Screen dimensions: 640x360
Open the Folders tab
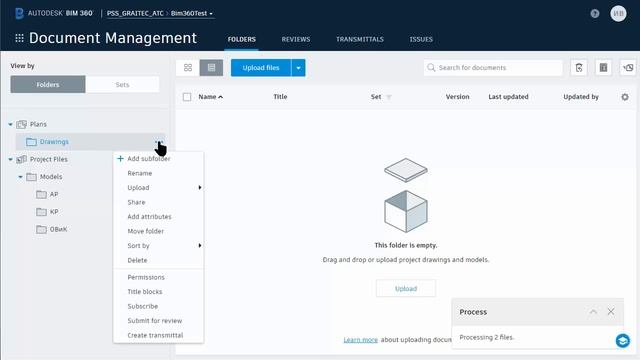242,39
